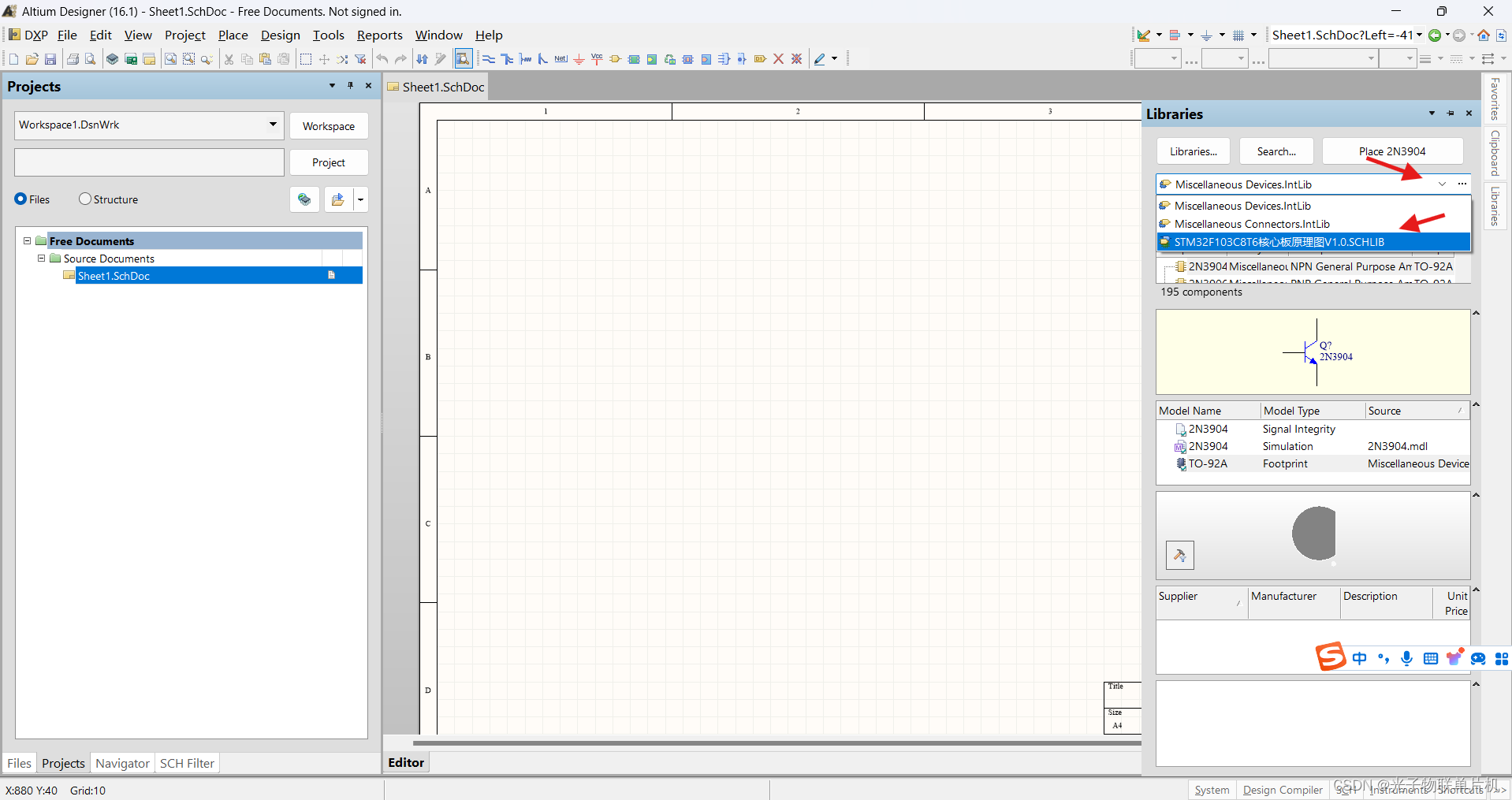
Task: Click the Open document folder icon
Action: (32, 59)
